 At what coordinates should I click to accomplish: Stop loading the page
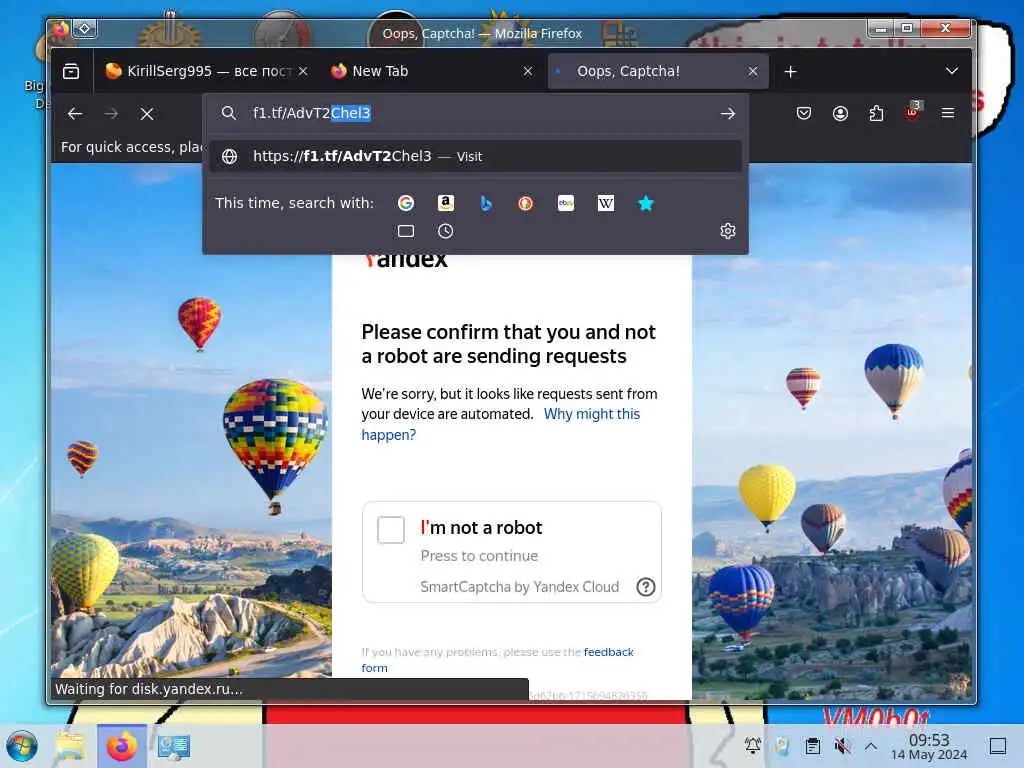click(147, 114)
